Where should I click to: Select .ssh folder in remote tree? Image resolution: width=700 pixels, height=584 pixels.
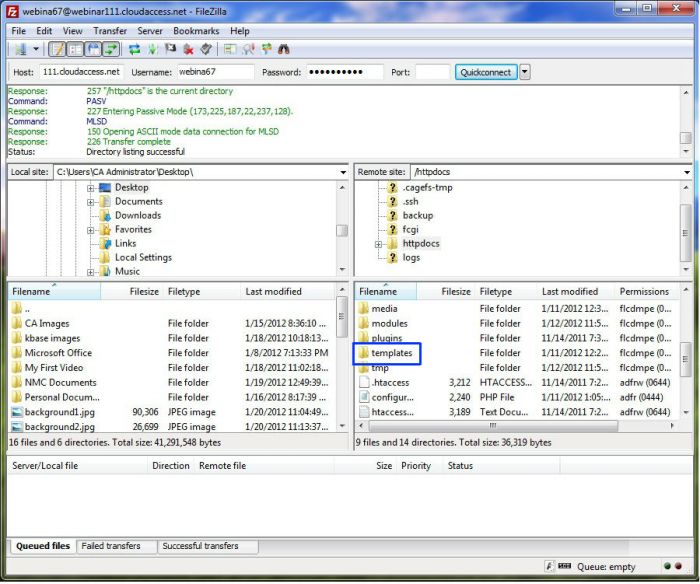[x=410, y=202]
